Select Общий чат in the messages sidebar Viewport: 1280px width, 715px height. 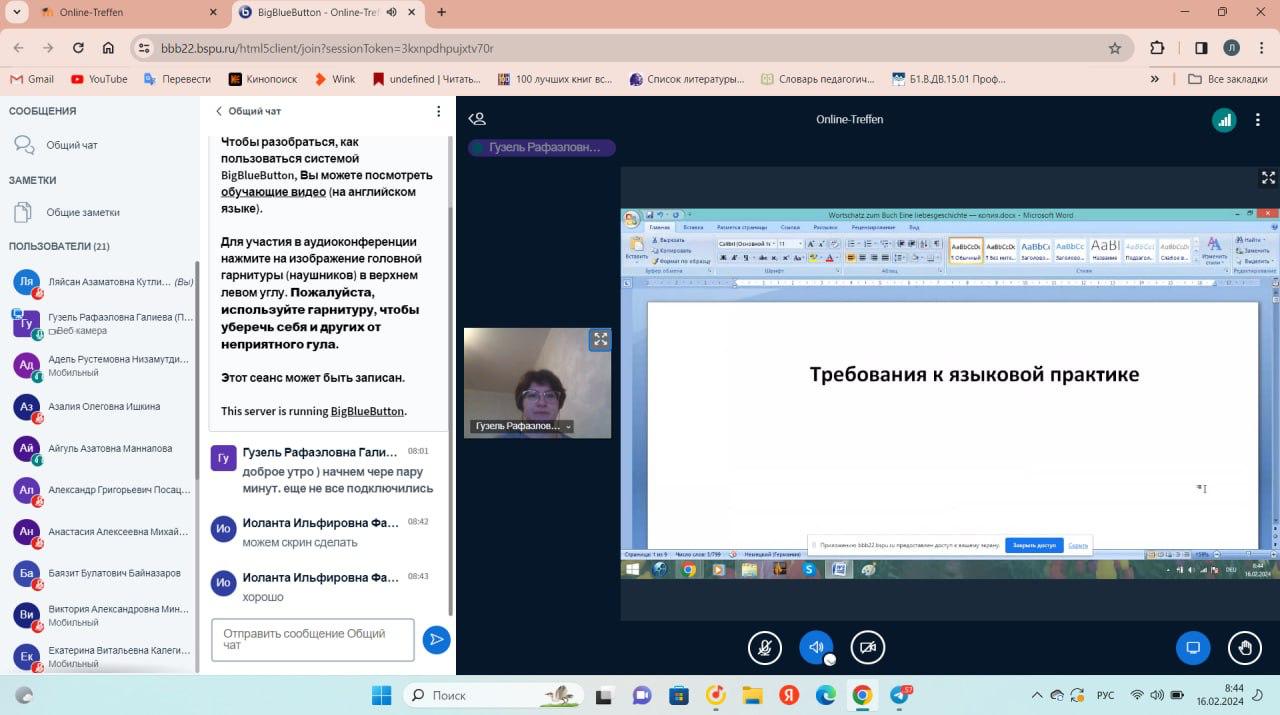71,145
